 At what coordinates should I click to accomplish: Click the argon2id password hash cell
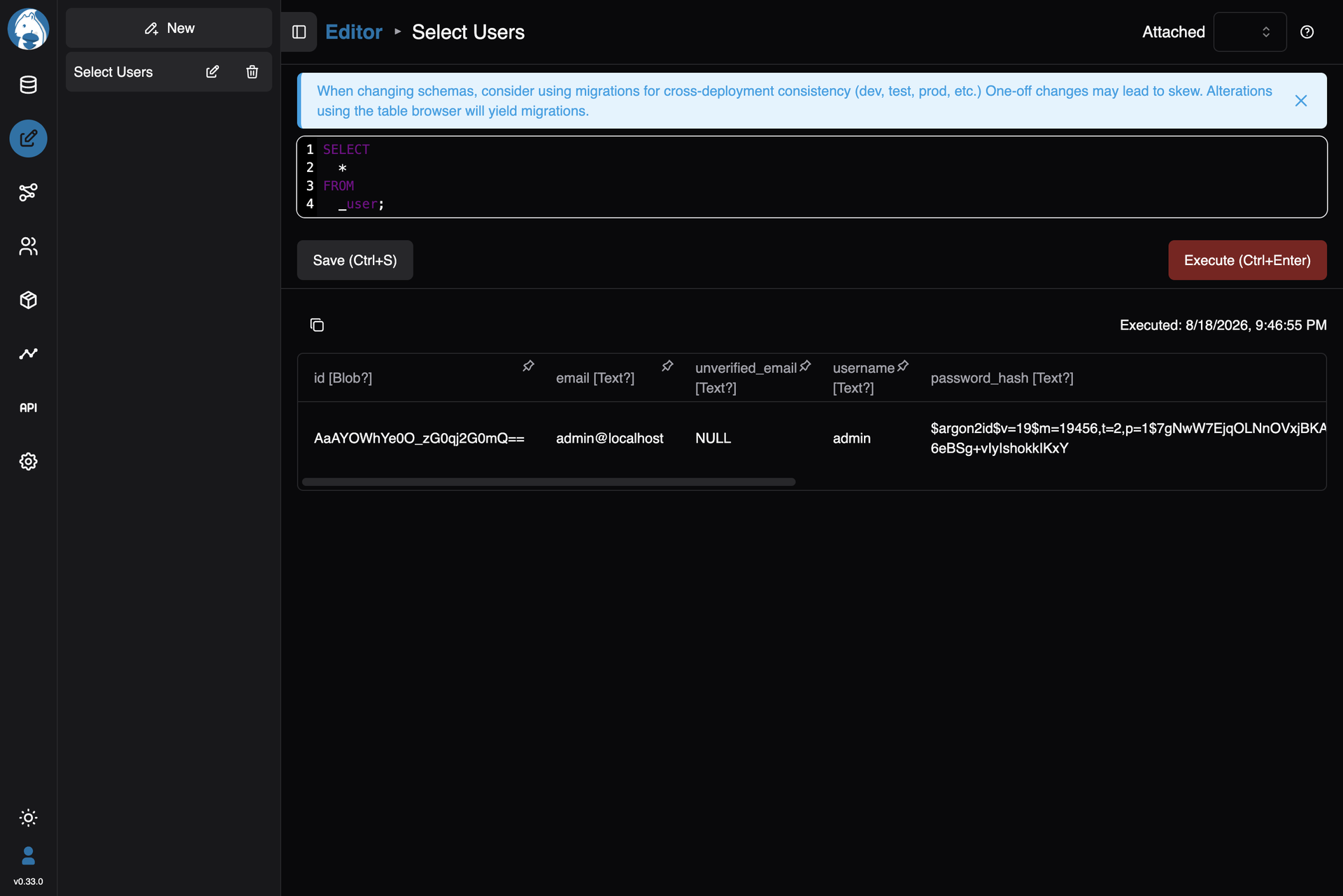(1128, 438)
